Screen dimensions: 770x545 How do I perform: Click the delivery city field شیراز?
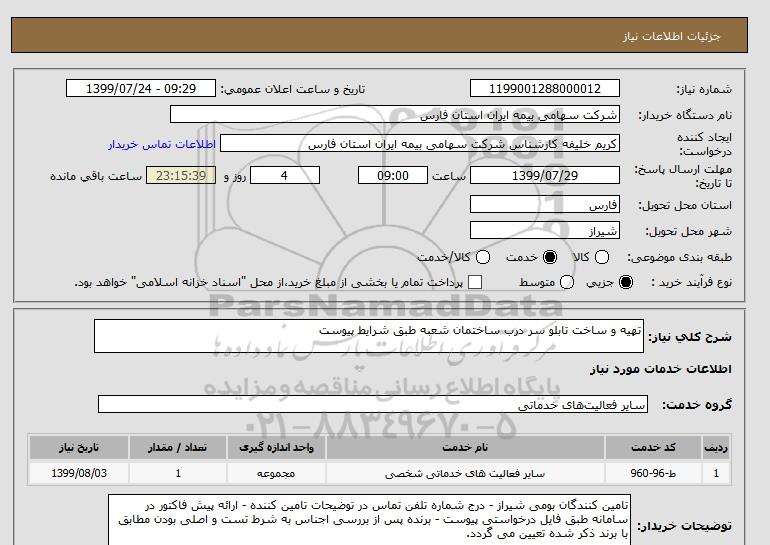click(x=545, y=230)
